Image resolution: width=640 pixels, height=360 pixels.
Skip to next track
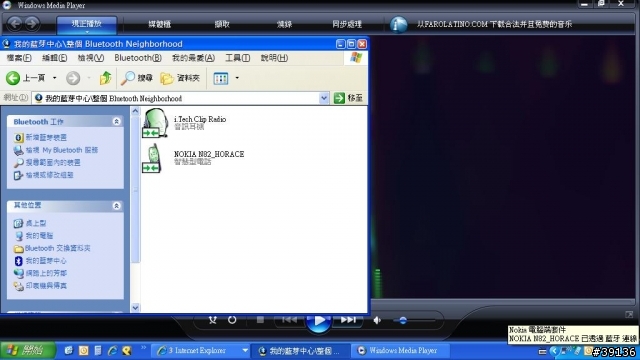[348, 320]
